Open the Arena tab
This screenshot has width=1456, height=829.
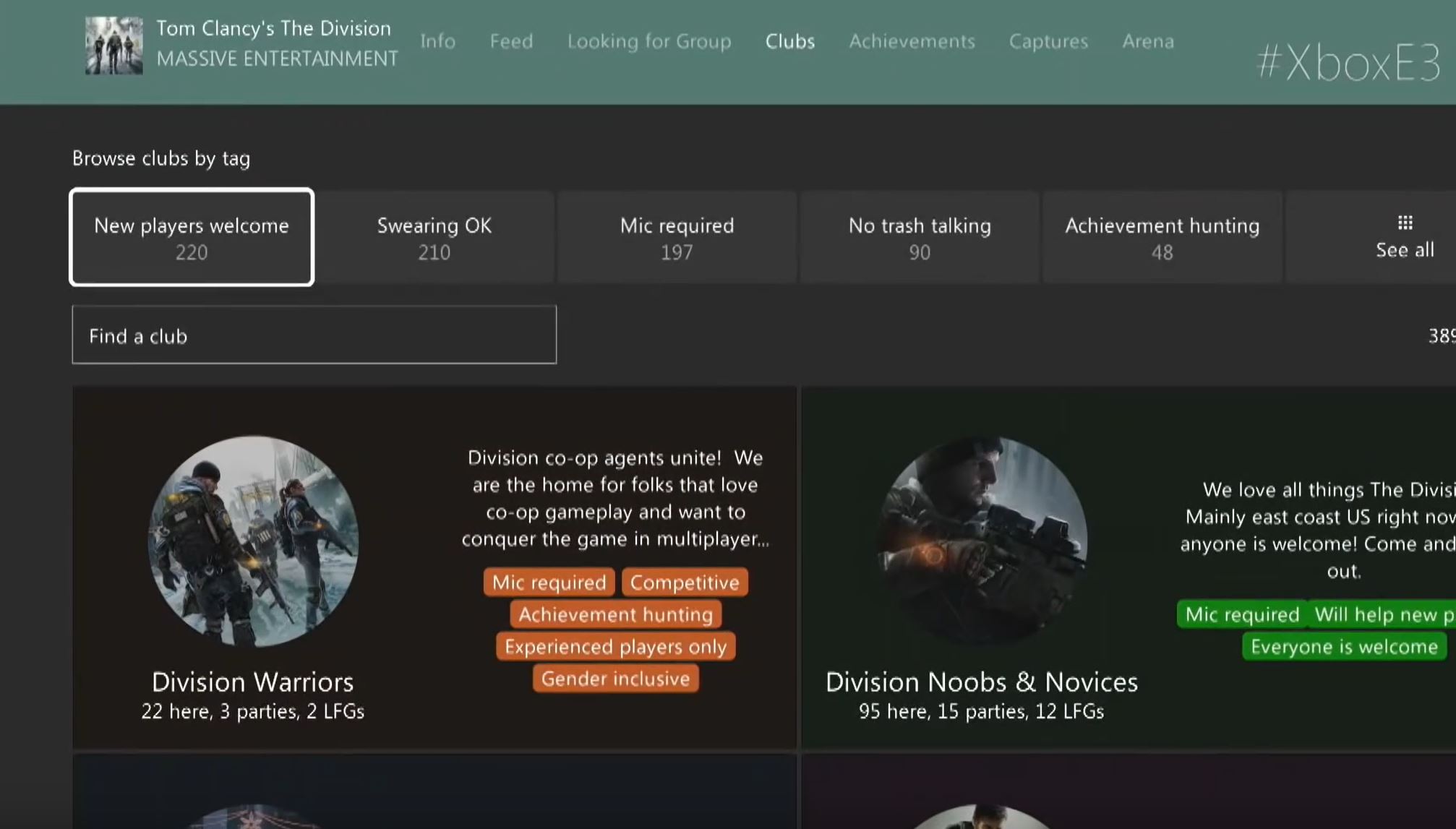[1147, 41]
